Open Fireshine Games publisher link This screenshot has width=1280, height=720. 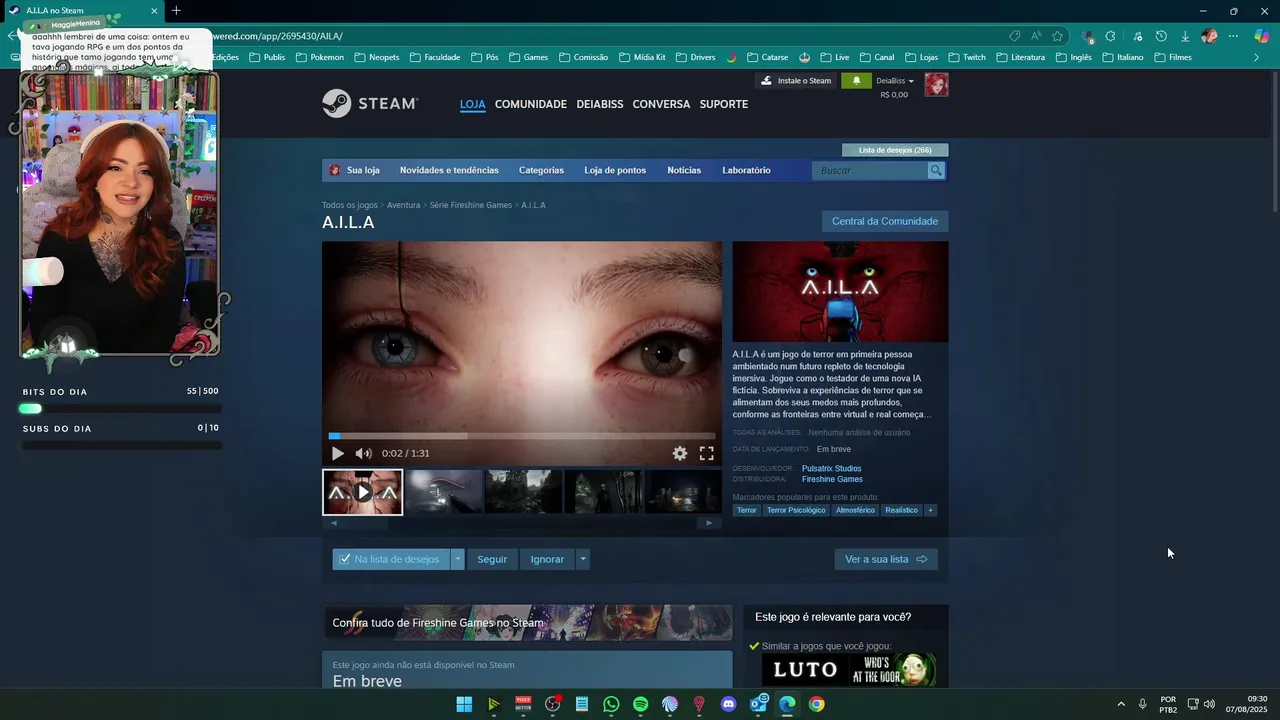point(832,479)
